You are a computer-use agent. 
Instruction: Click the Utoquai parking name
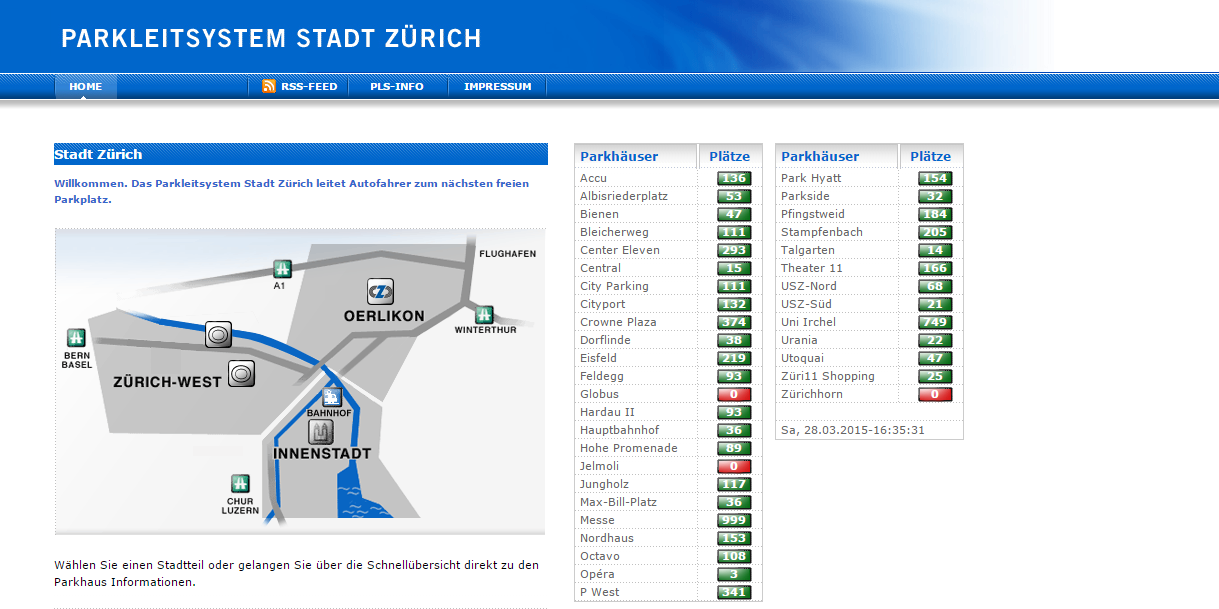pyautogui.click(x=804, y=358)
